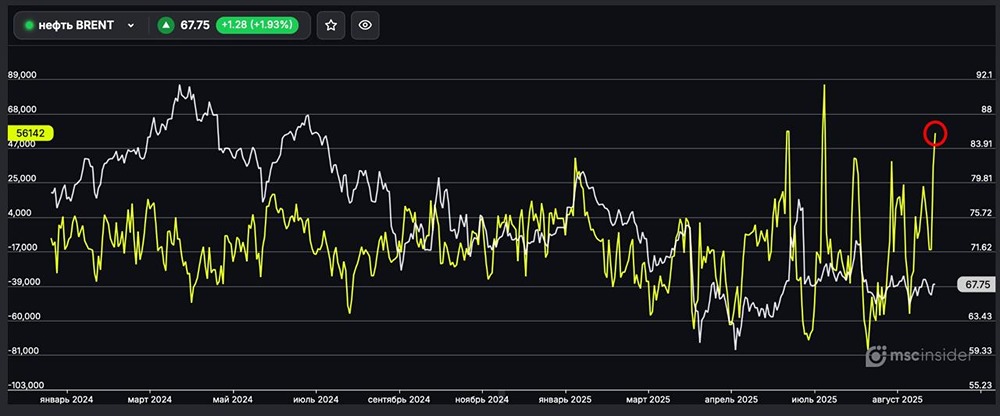Click the 89,000 left axis label
Screen dimensions: 1000x416
click(x=21, y=75)
